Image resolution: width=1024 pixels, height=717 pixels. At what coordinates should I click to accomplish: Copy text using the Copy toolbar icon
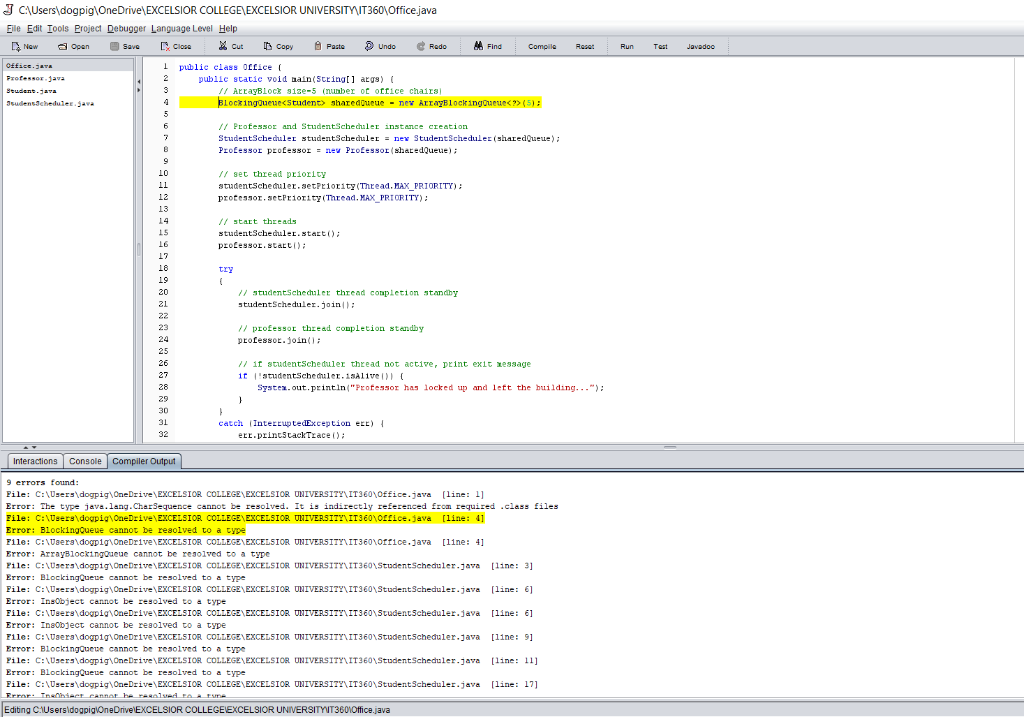[x=278, y=45]
